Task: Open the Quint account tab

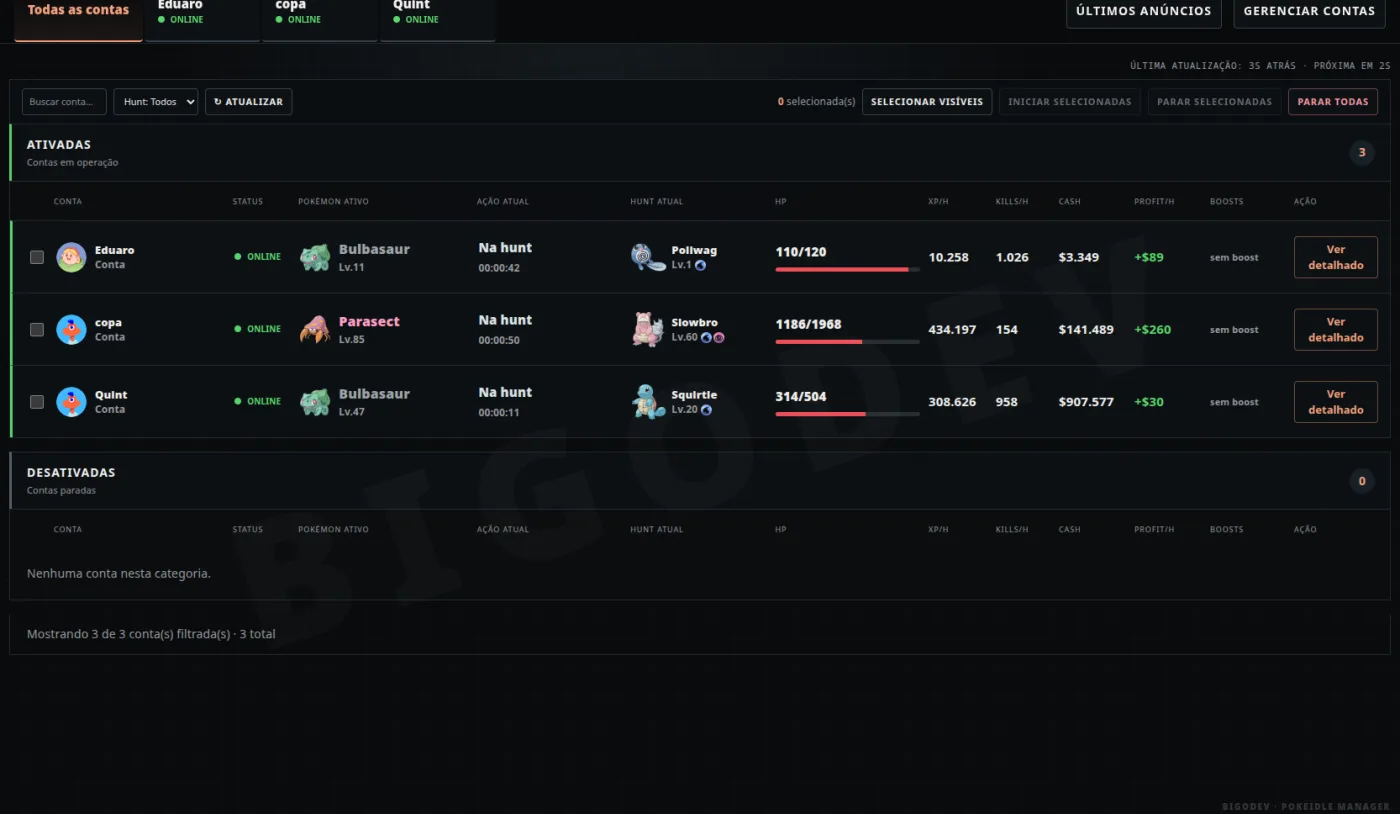Action: click(x=438, y=14)
